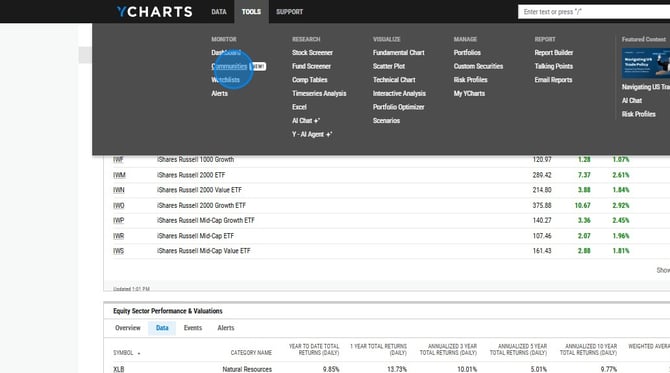Click the IWF ticker symbol
Viewport: 670px width, 373px height.
tap(118, 160)
